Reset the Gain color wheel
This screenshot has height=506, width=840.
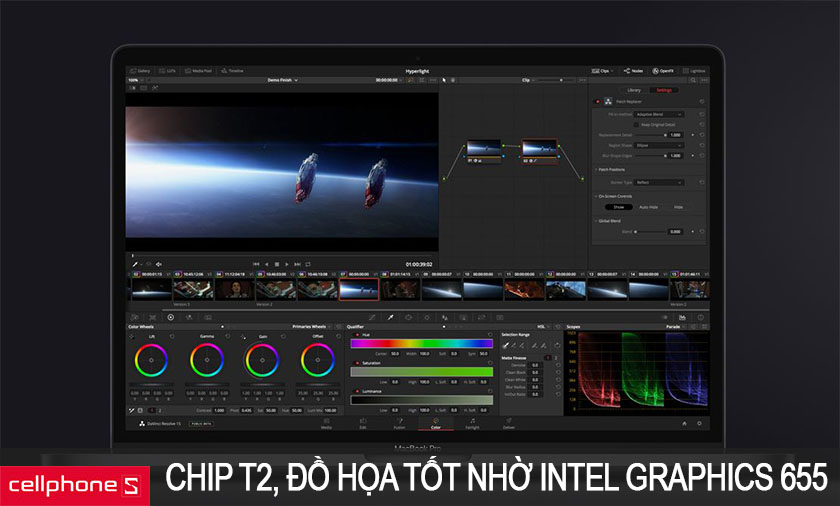tap(283, 336)
